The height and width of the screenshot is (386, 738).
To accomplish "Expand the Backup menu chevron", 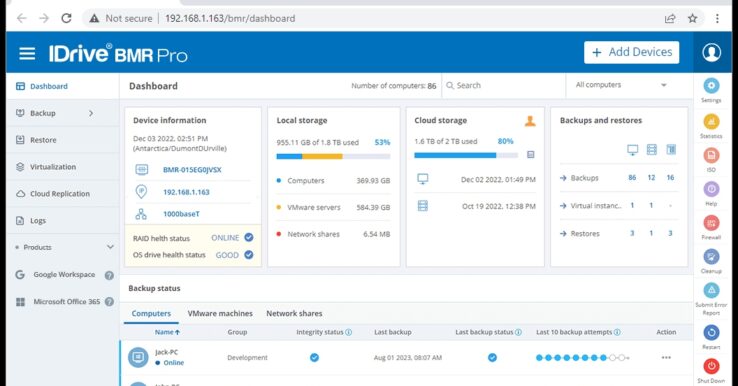I will point(91,113).
